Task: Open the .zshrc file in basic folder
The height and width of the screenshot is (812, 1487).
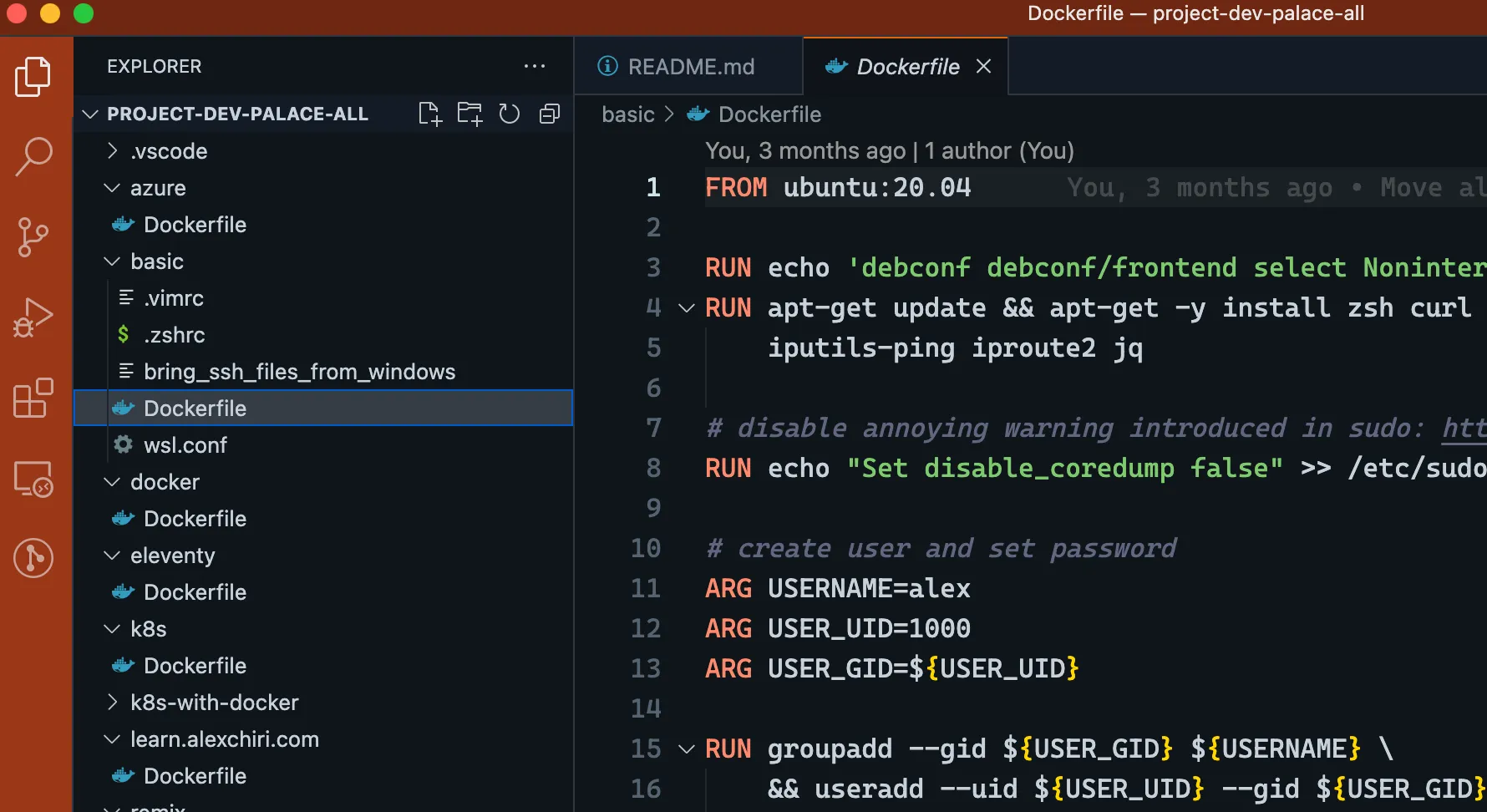Action: click(174, 335)
